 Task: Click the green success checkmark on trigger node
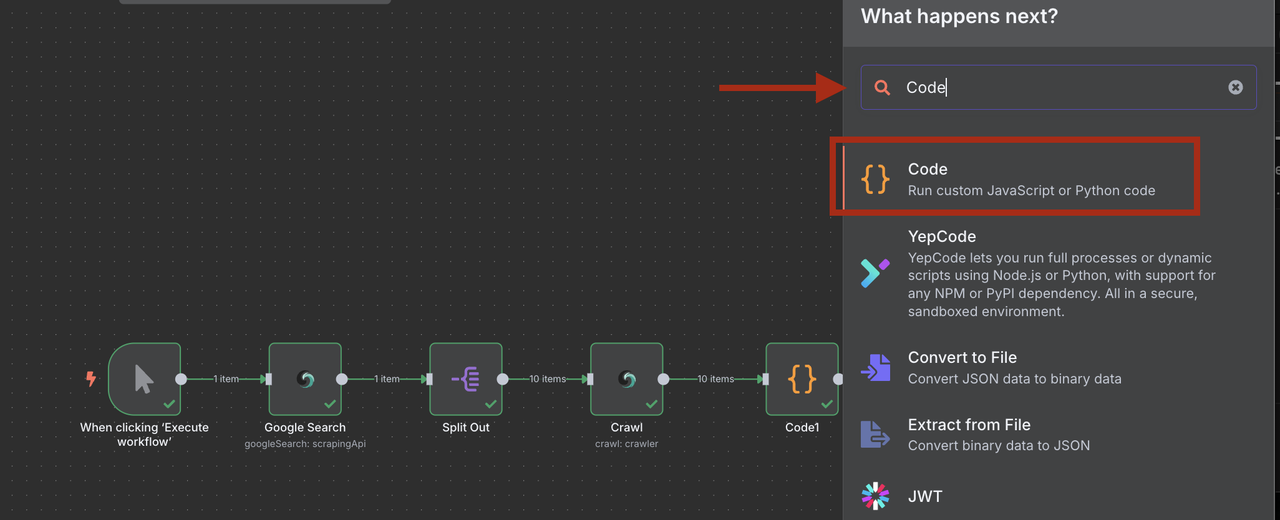pyautogui.click(x=169, y=404)
